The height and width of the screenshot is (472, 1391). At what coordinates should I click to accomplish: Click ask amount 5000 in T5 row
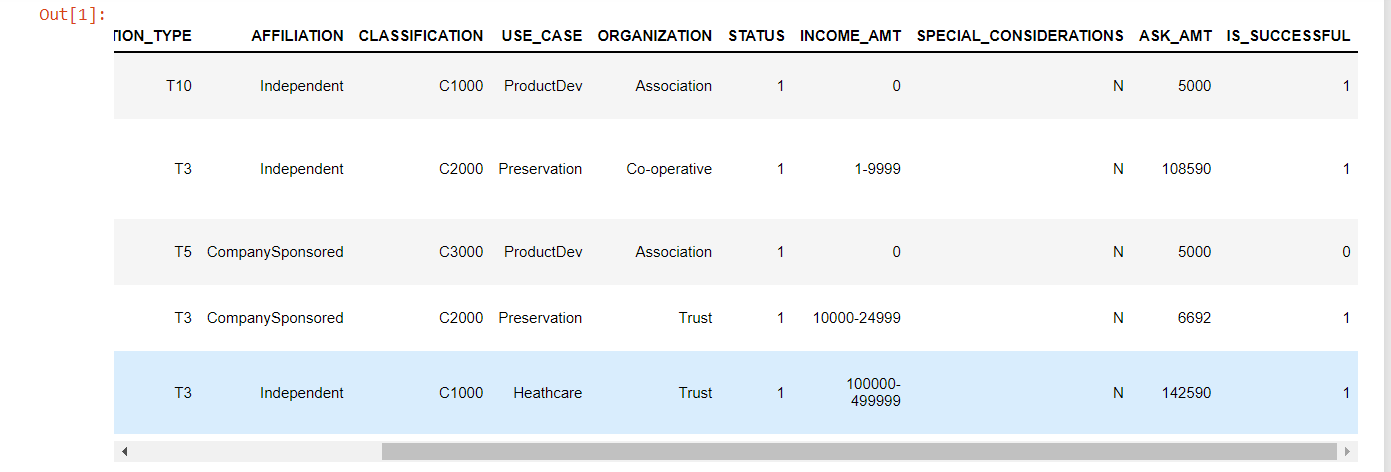(x=1195, y=252)
